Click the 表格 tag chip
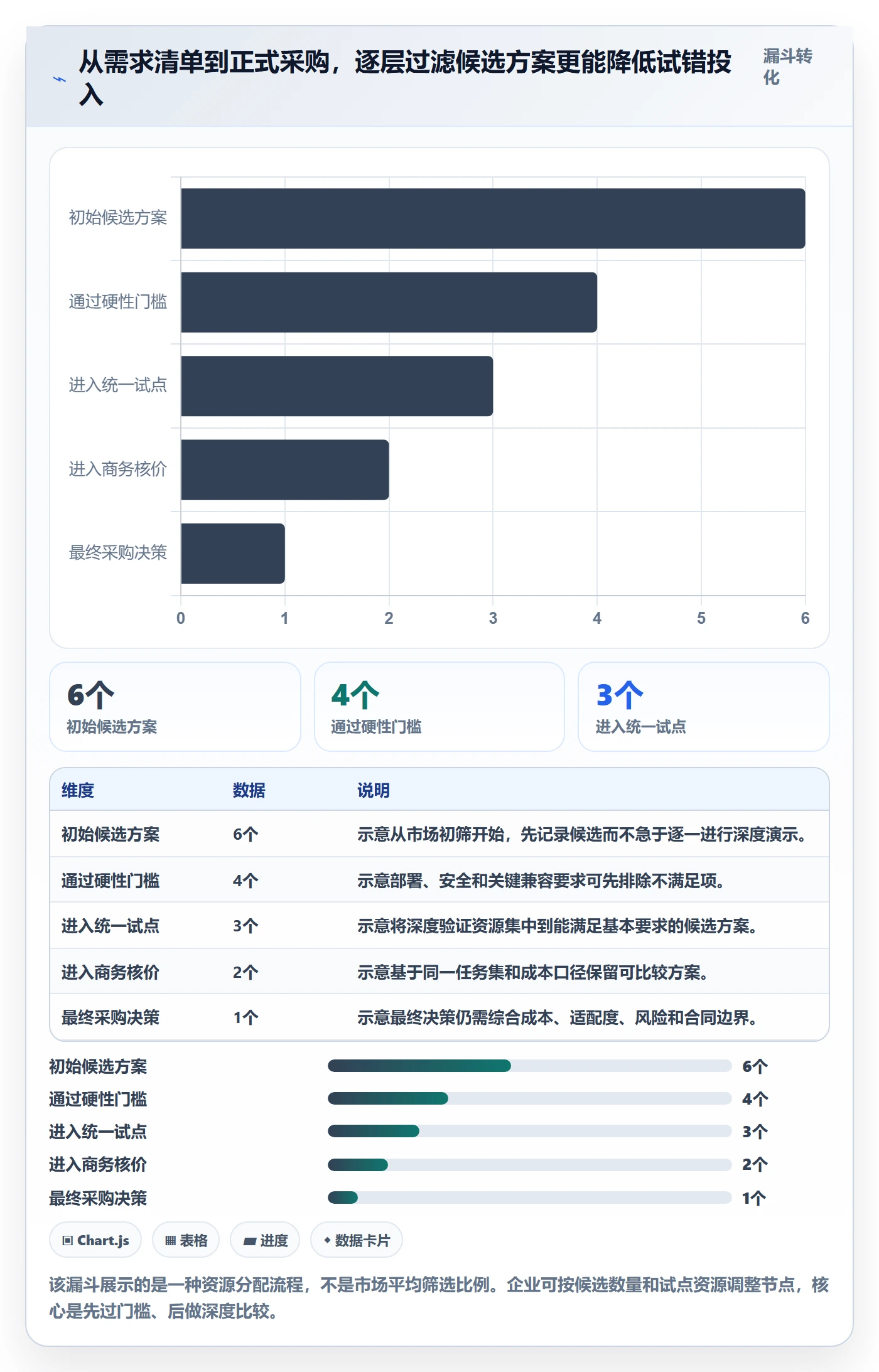Viewport: 879px width, 1372px height. pyautogui.click(x=186, y=1240)
